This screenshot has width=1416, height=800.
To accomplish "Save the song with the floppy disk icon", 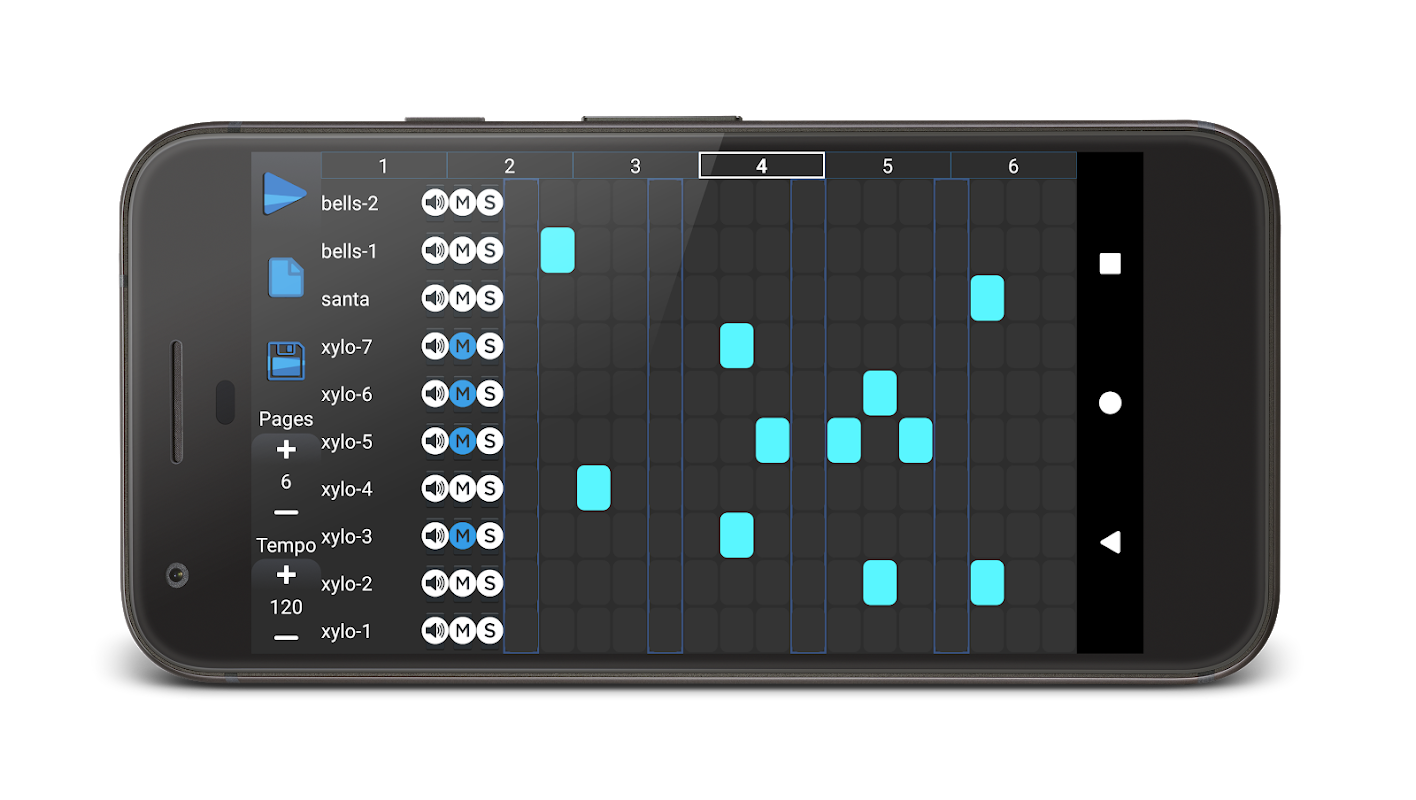I will point(286,361).
